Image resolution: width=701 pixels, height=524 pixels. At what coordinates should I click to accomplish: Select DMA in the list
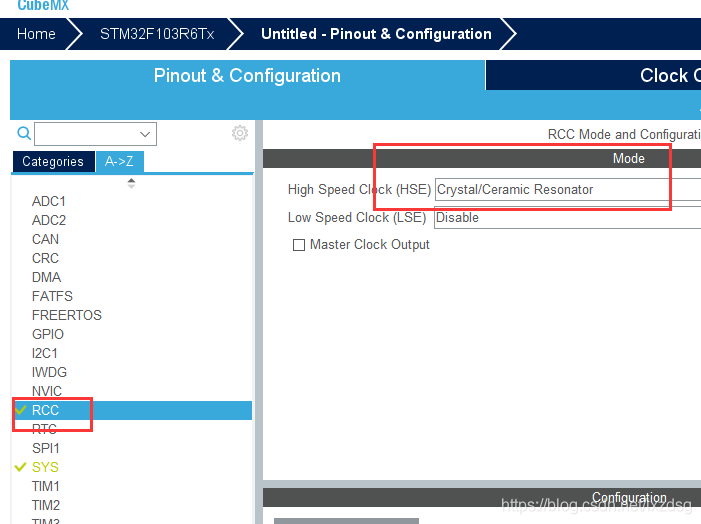[x=46, y=277]
